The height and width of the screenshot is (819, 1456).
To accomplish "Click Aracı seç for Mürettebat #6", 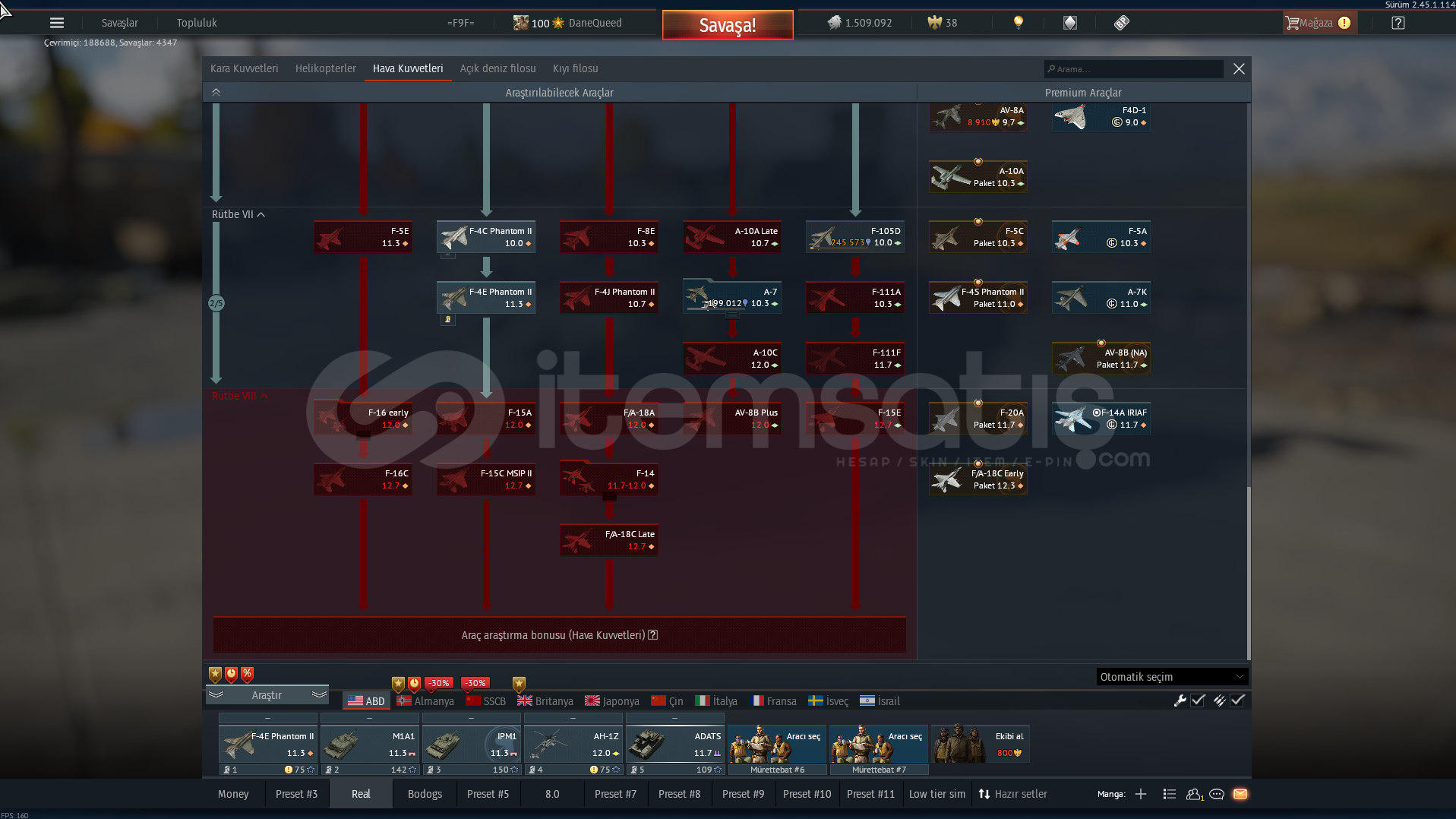I will [x=777, y=743].
